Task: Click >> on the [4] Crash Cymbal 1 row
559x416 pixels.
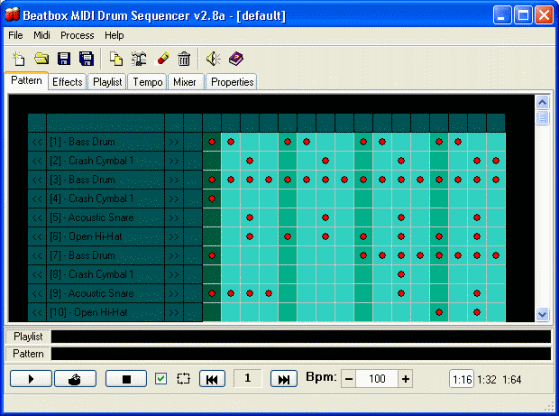Action: coord(174,199)
